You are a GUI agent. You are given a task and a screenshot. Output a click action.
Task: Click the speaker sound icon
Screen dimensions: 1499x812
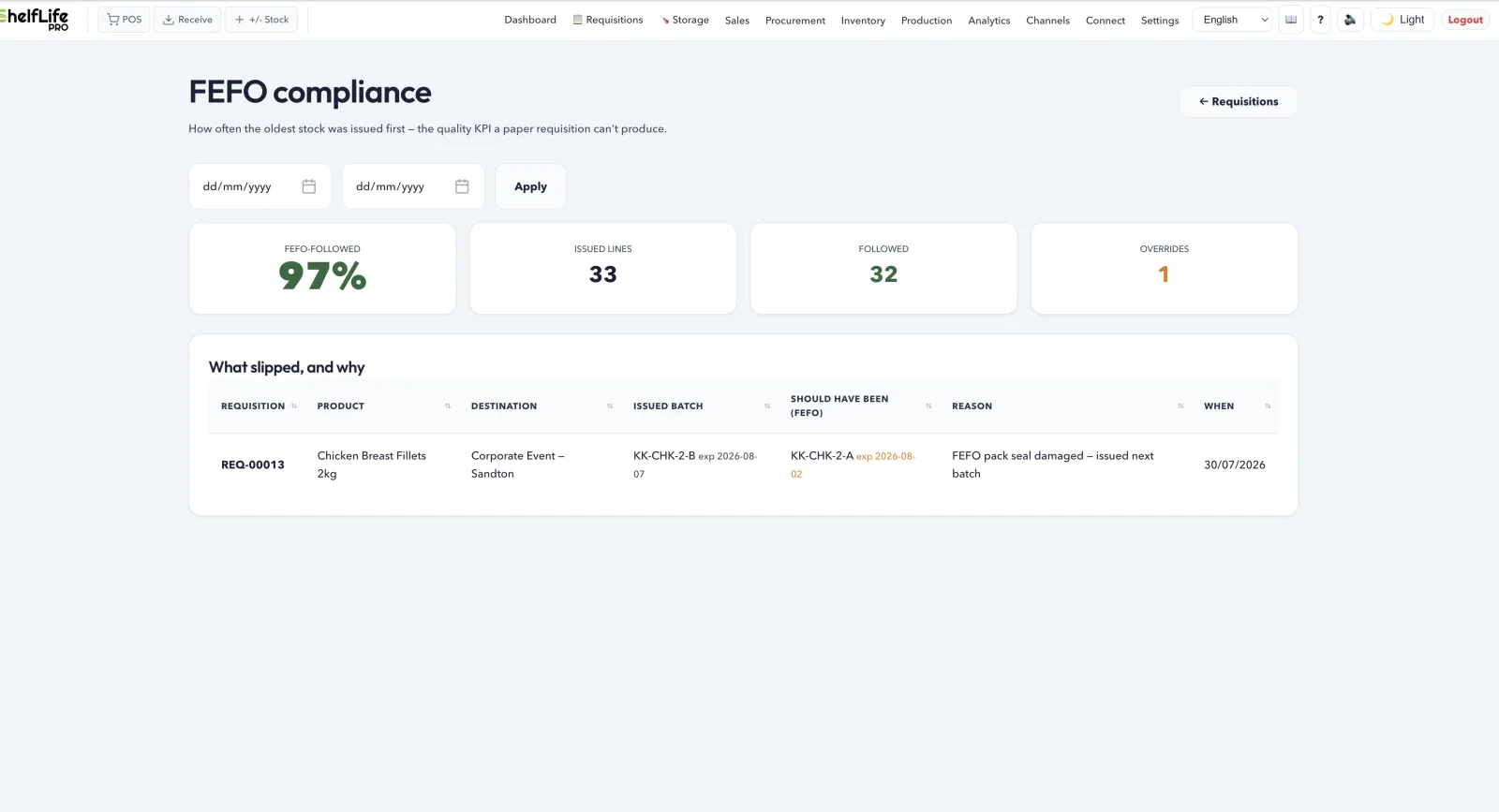(1350, 20)
